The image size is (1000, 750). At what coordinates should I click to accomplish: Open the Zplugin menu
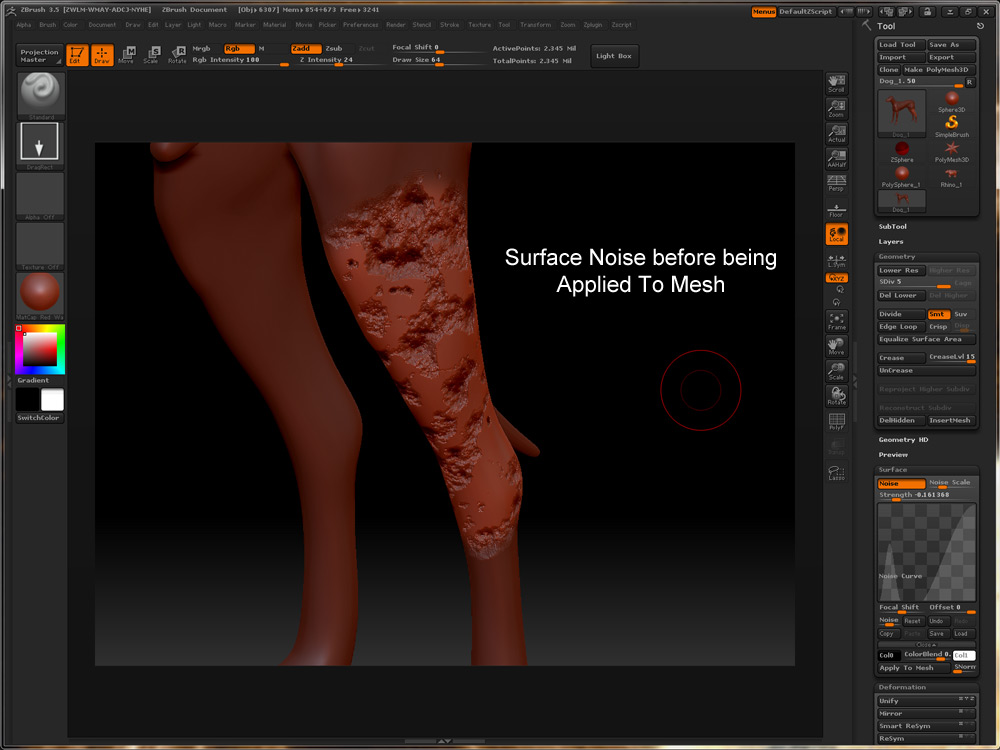tap(593, 24)
